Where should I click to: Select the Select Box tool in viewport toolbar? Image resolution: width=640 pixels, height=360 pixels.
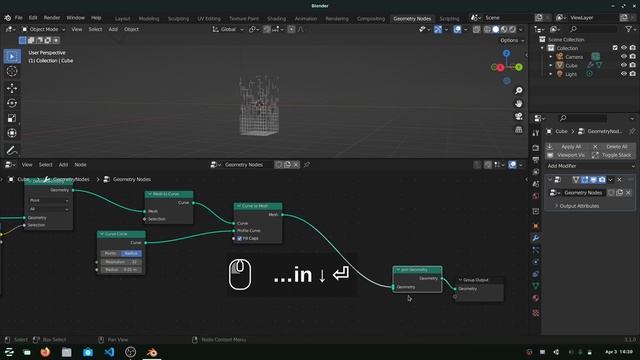pyautogui.click(x=12, y=56)
